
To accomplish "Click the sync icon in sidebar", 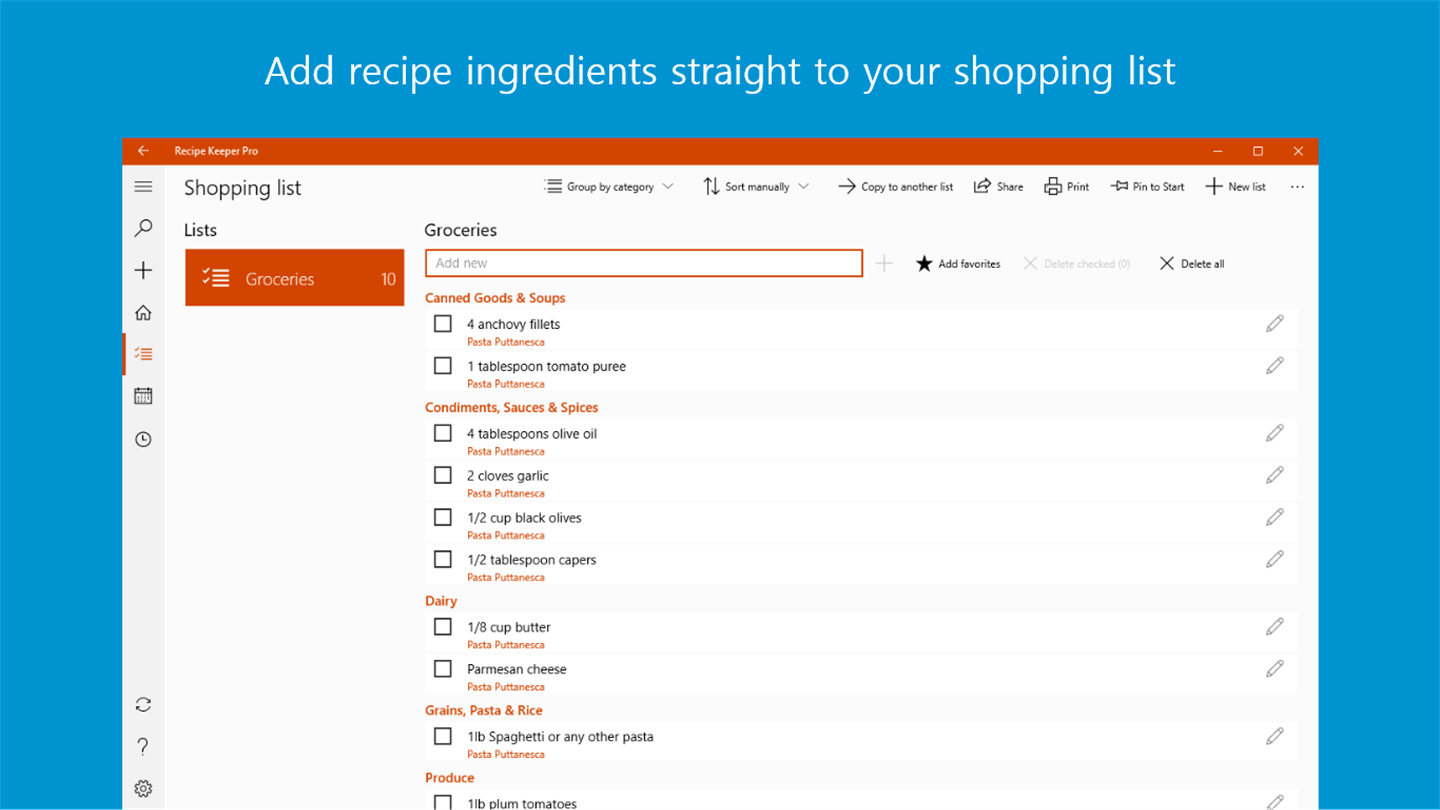I will tap(143, 705).
